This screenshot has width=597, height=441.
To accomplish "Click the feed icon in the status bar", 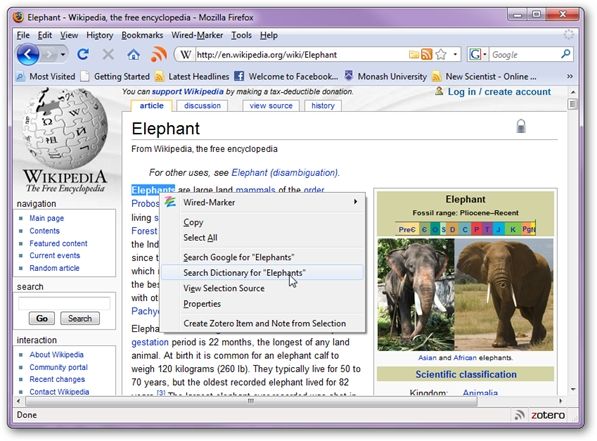I will [519, 415].
